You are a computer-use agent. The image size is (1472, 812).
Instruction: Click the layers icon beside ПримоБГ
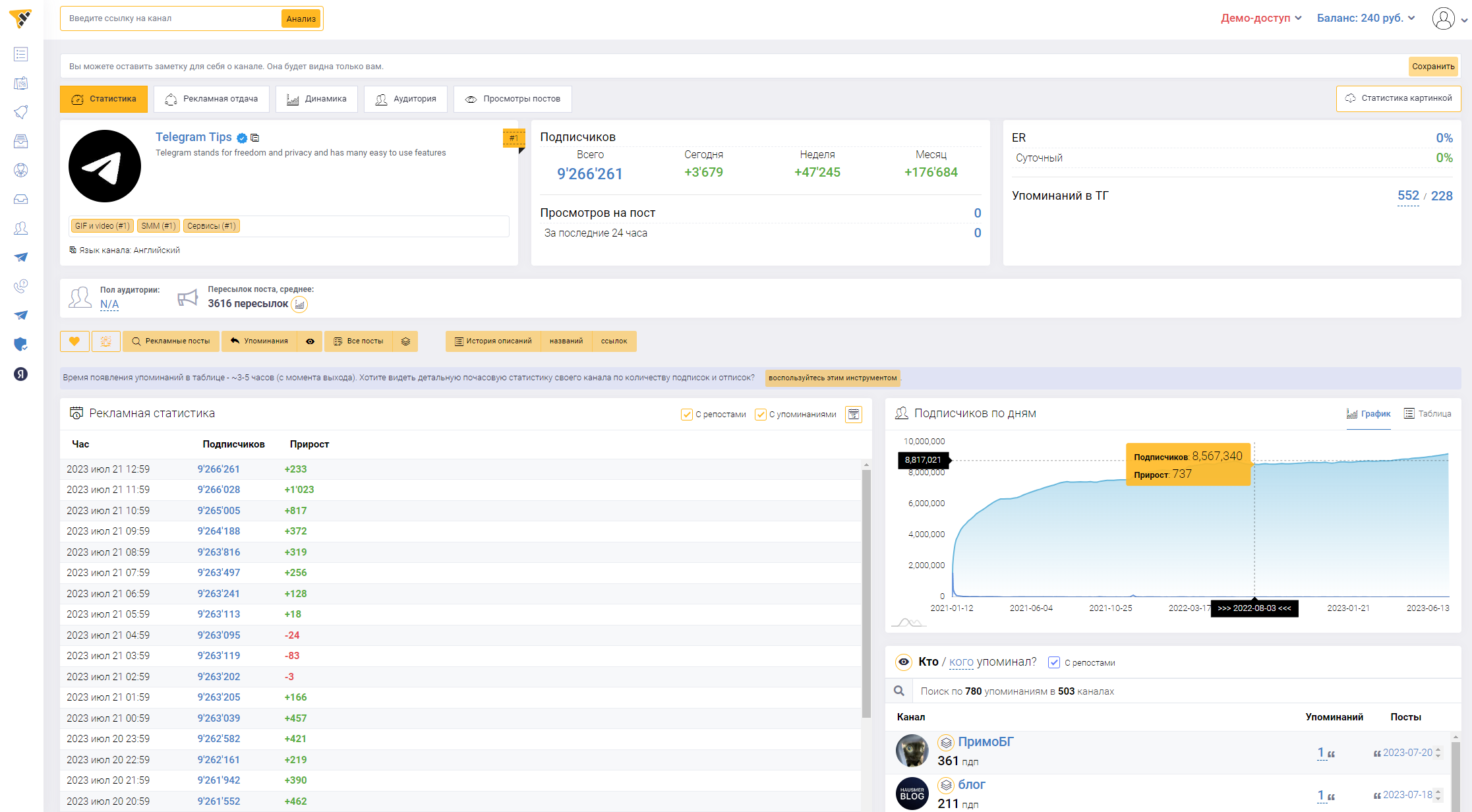pyautogui.click(x=946, y=743)
